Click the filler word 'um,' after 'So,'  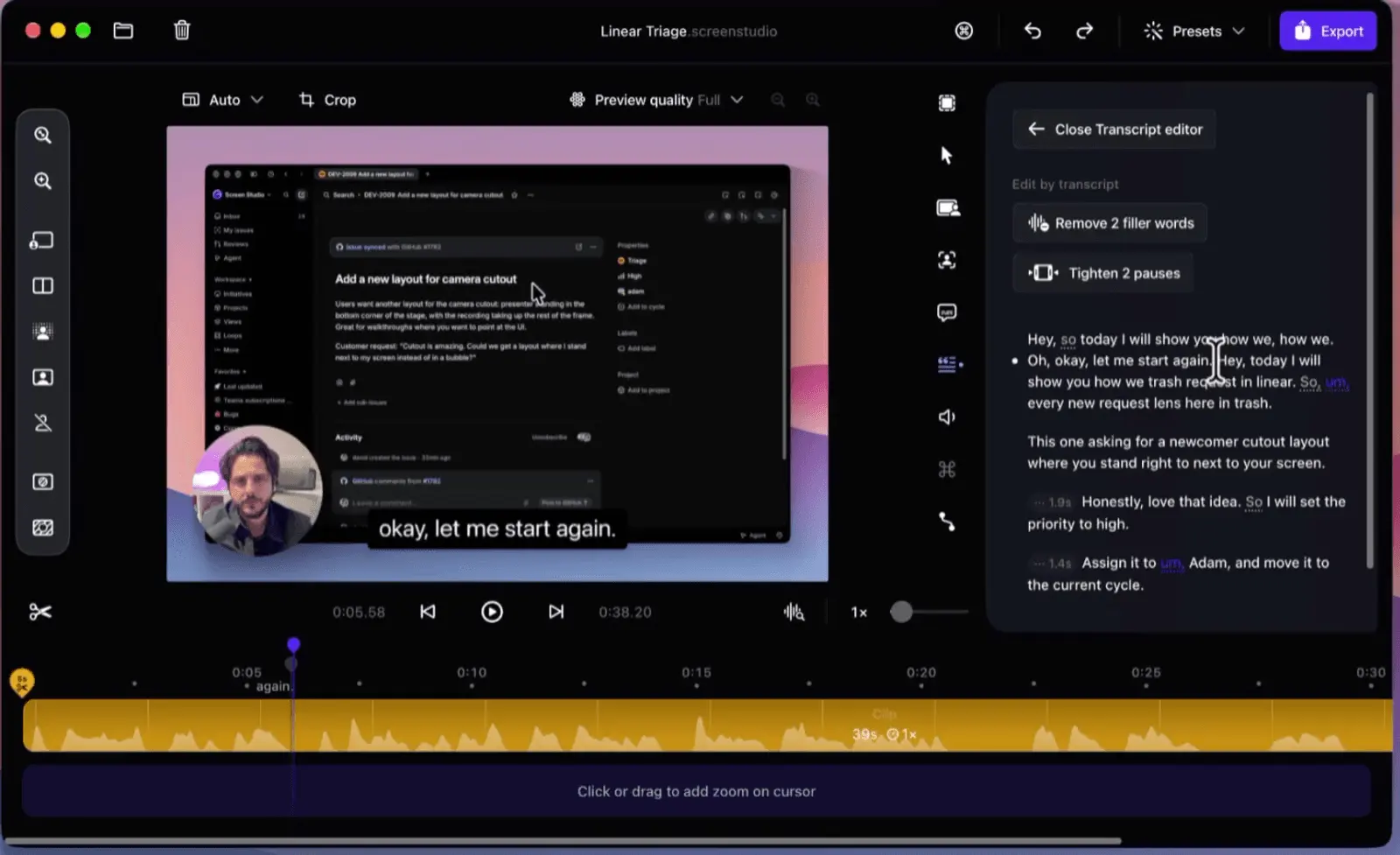click(1336, 382)
